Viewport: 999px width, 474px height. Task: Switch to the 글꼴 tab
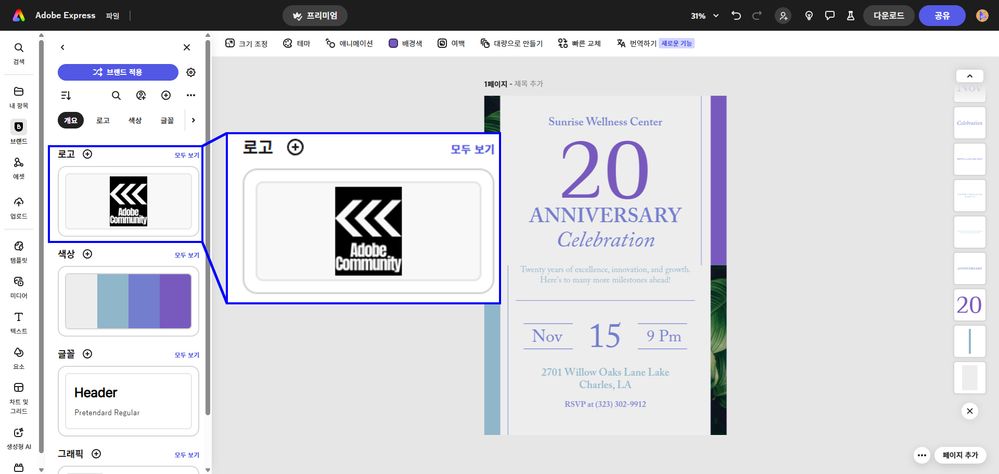(167, 120)
